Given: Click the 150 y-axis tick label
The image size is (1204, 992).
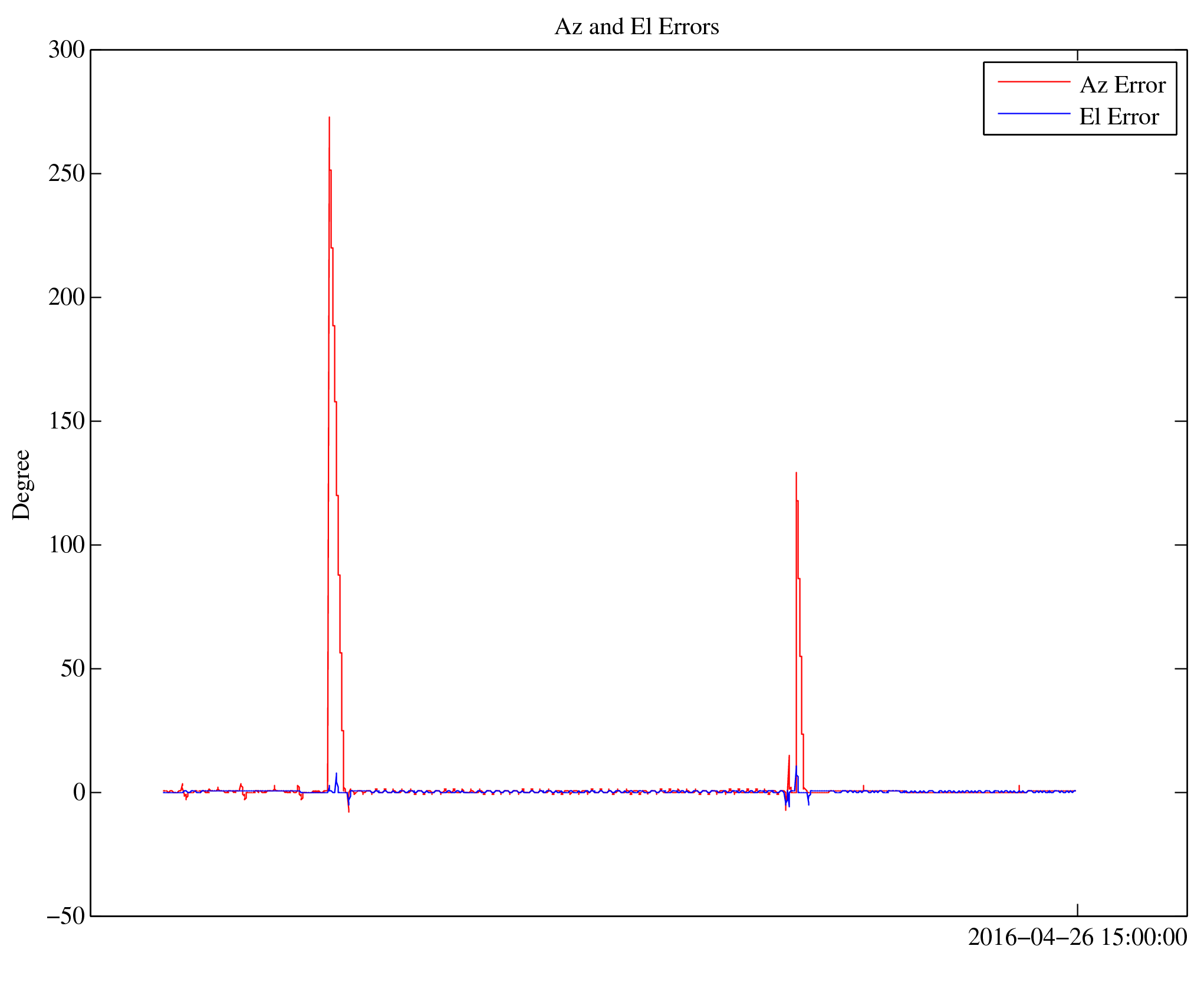Looking at the screenshot, I should [66, 421].
